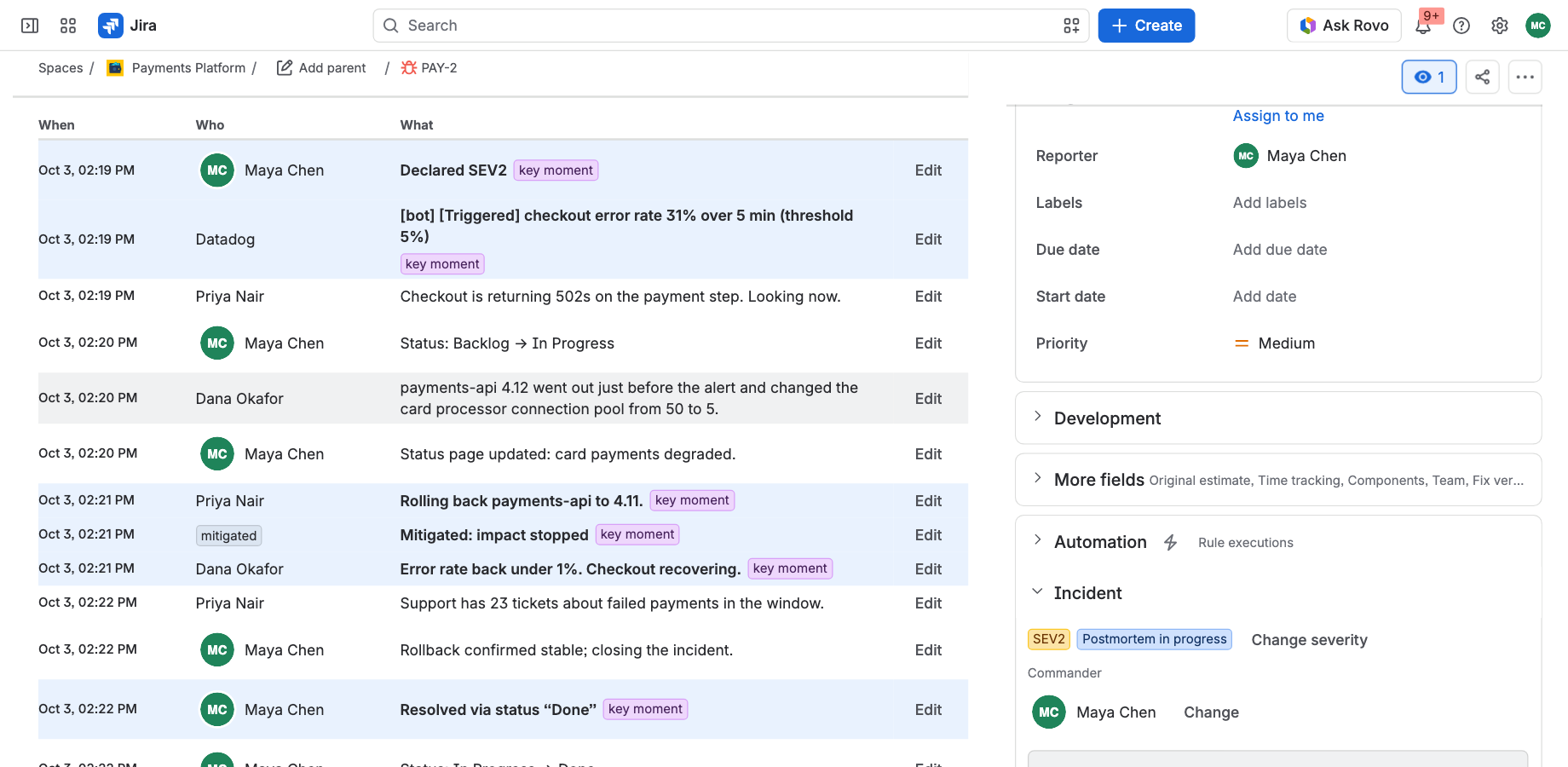Click the Payments Platform space icon

pyautogui.click(x=115, y=67)
